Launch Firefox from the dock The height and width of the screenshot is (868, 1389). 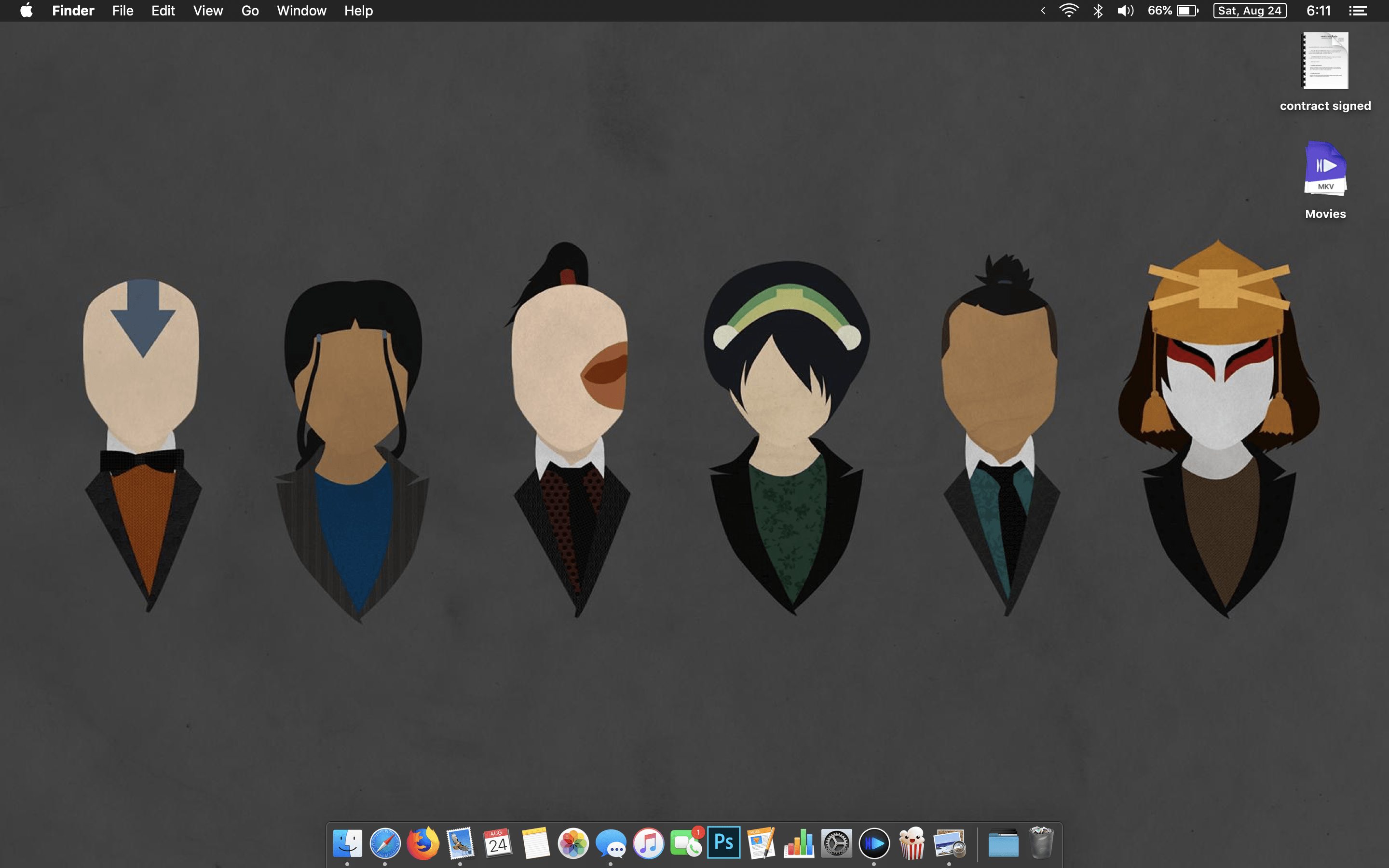422,843
